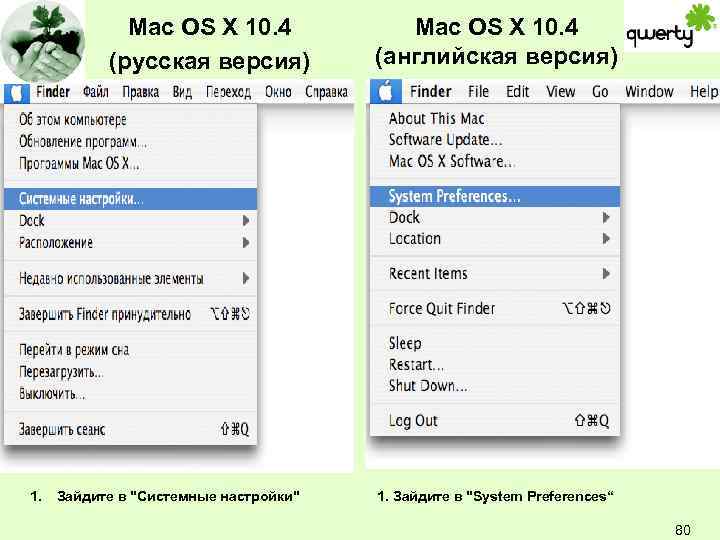Click the Apple logo in the Russian menu bar
The height and width of the screenshot is (540, 720).
coord(17,92)
